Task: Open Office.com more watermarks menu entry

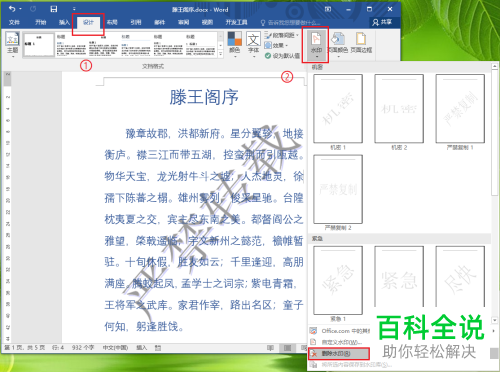Action: [x=339, y=331]
